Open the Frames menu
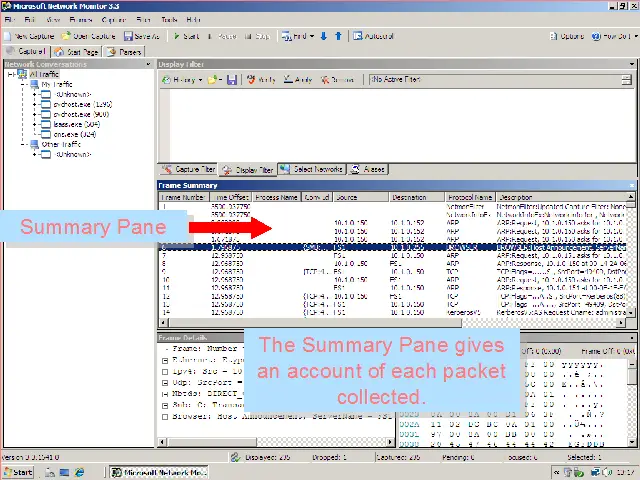640x480 pixels. click(x=80, y=20)
